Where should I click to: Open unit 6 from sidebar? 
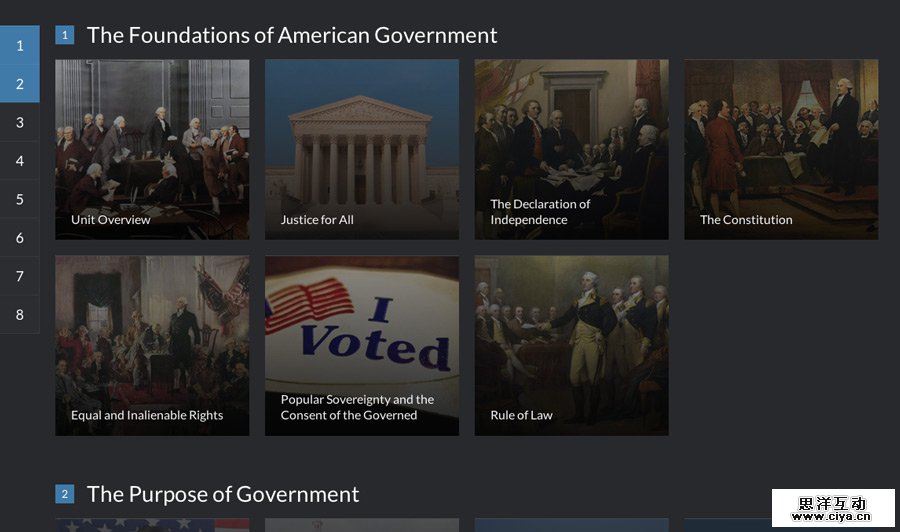[x=20, y=238]
